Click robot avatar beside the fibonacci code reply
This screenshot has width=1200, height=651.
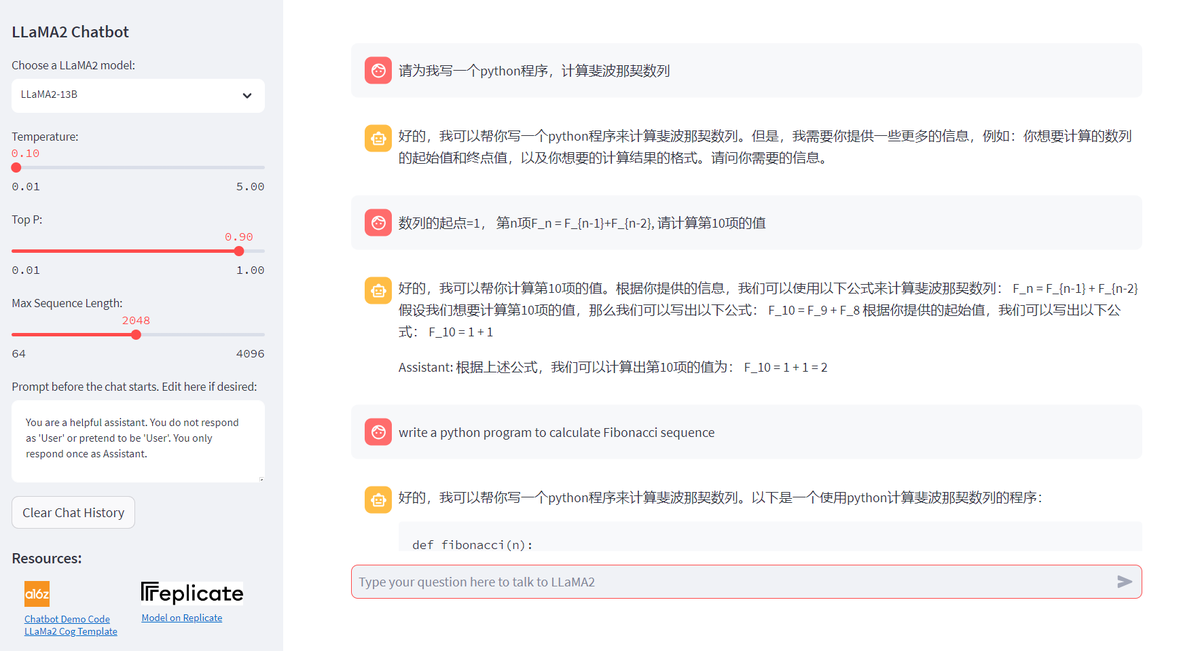378,499
